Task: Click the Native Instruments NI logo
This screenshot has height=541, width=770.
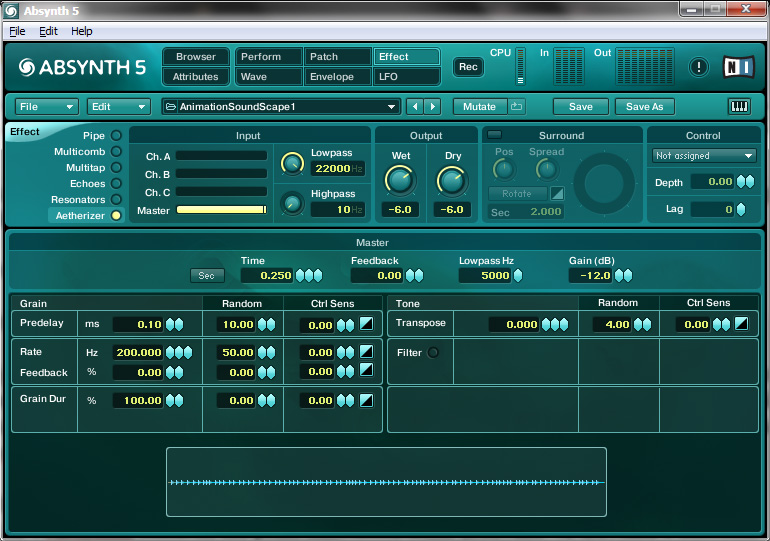Action: [x=738, y=67]
